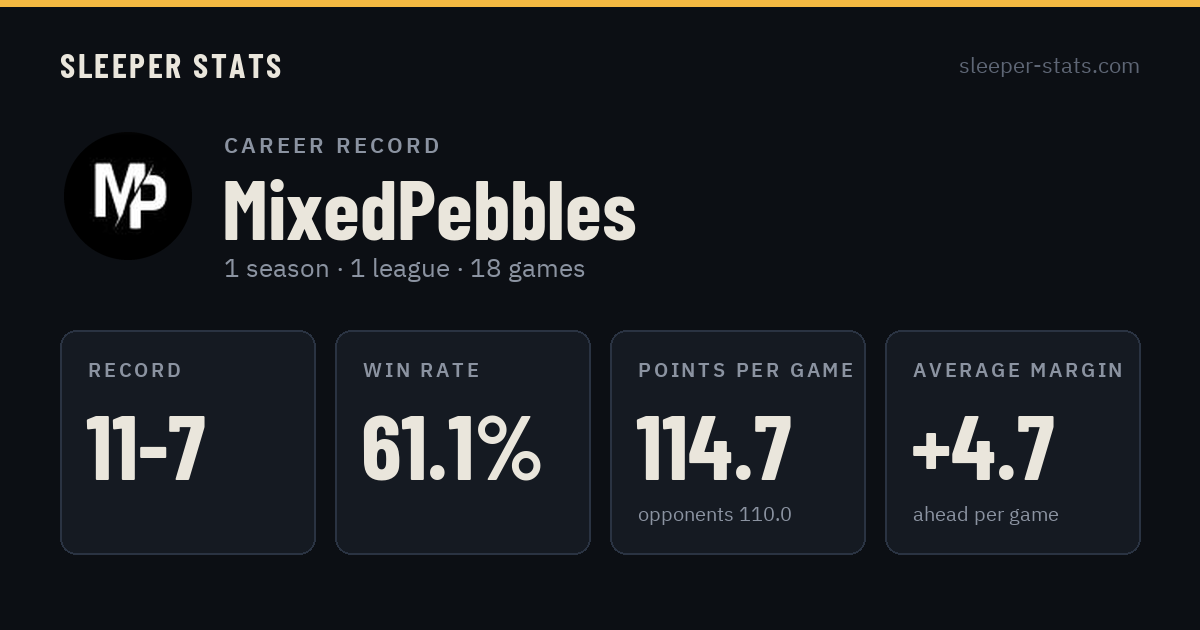This screenshot has width=1200, height=630.
Task: Open the sleeper-stats.com link
Action: (x=1049, y=66)
